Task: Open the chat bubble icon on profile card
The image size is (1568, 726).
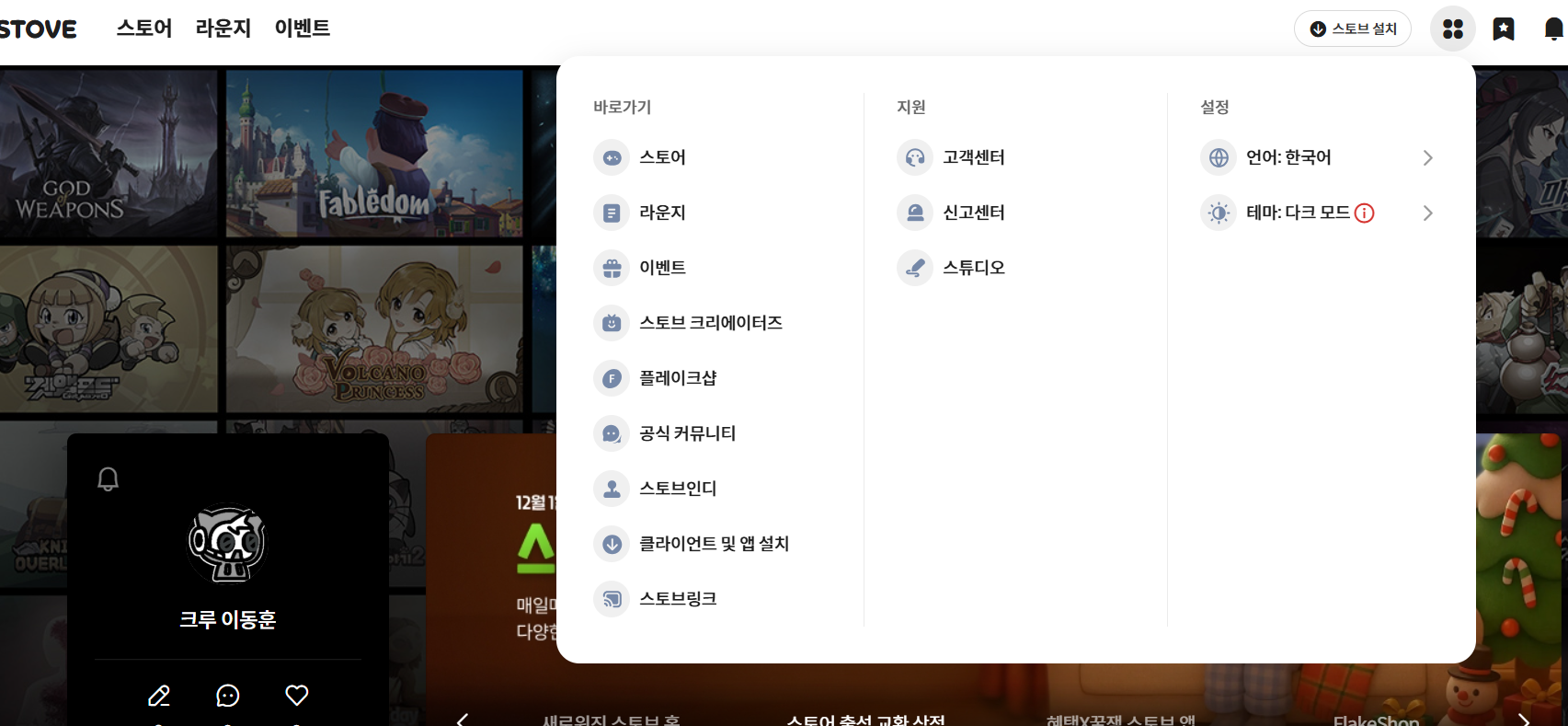Action: [228, 696]
